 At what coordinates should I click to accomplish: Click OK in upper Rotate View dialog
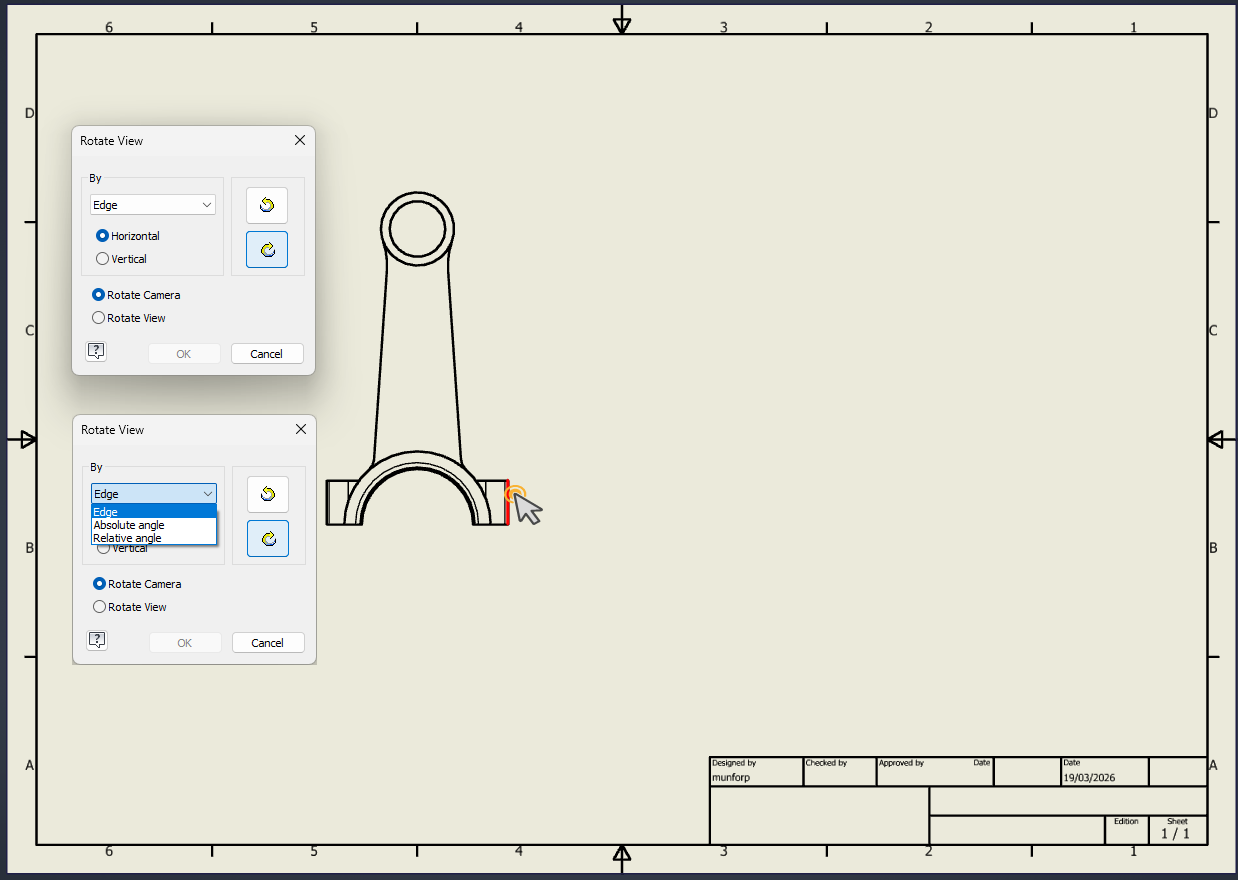pos(184,354)
